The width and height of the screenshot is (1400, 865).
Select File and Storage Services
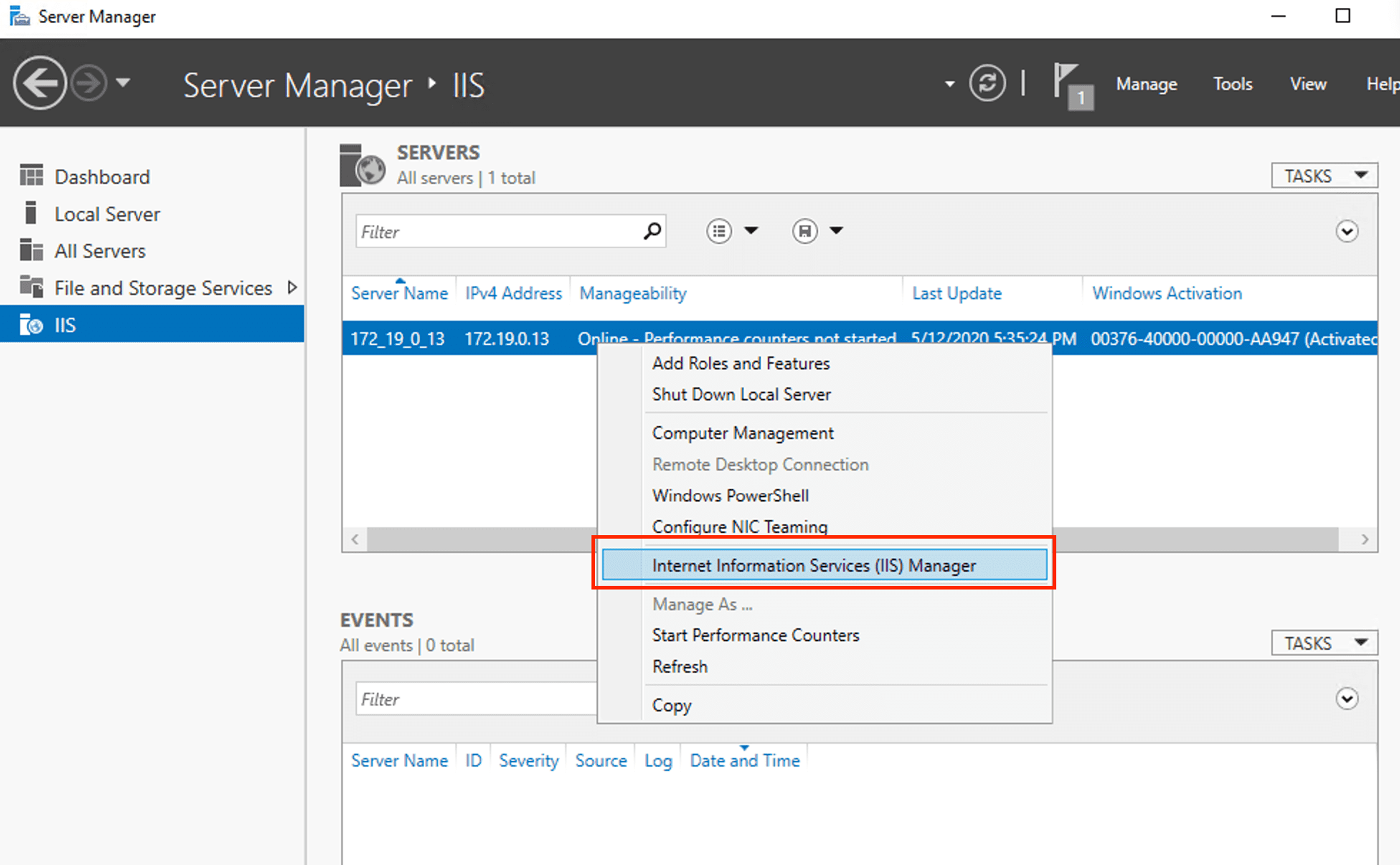pos(163,288)
